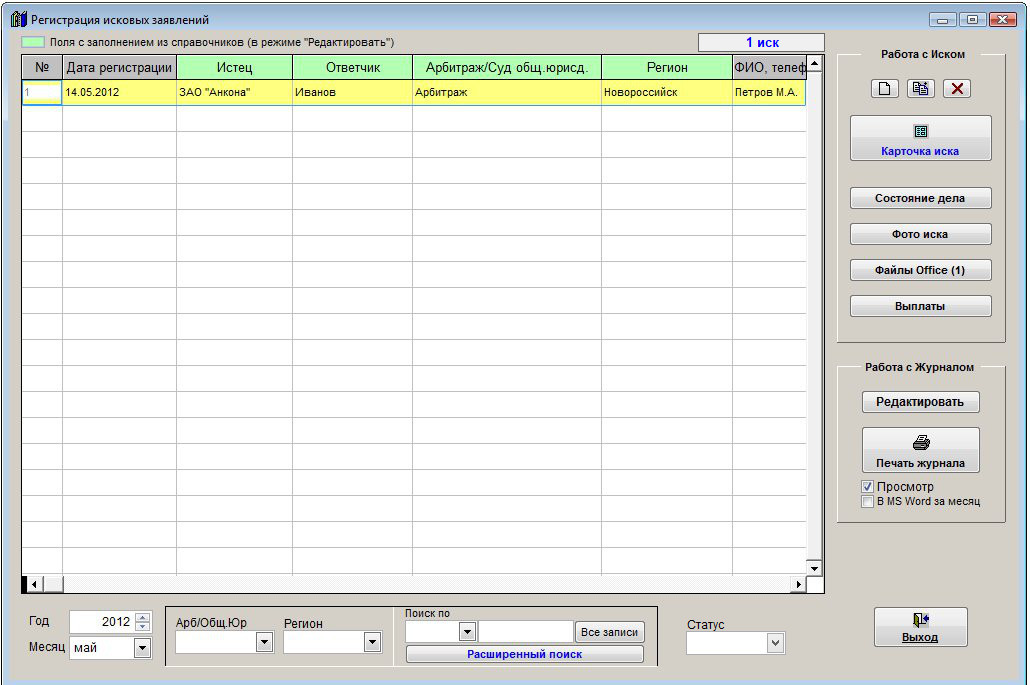Select the cell Петров М.А.
The width and height of the screenshot is (1030, 685).
tap(769, 93)
